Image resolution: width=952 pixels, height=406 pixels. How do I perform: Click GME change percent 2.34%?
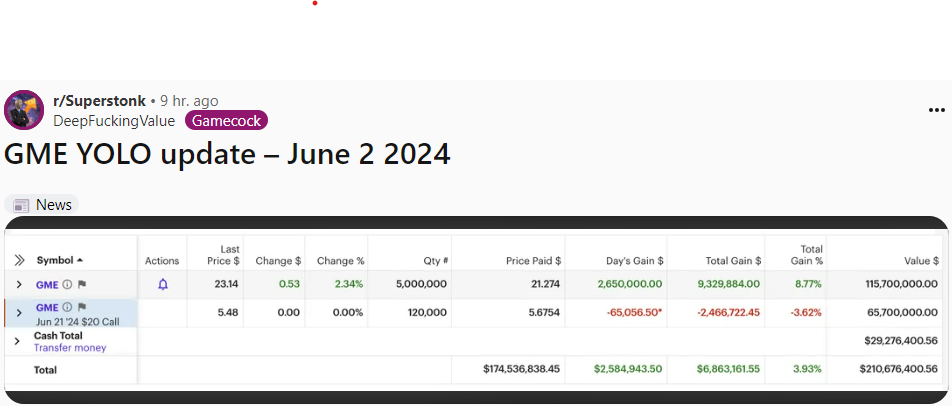(x=349, y=284)
